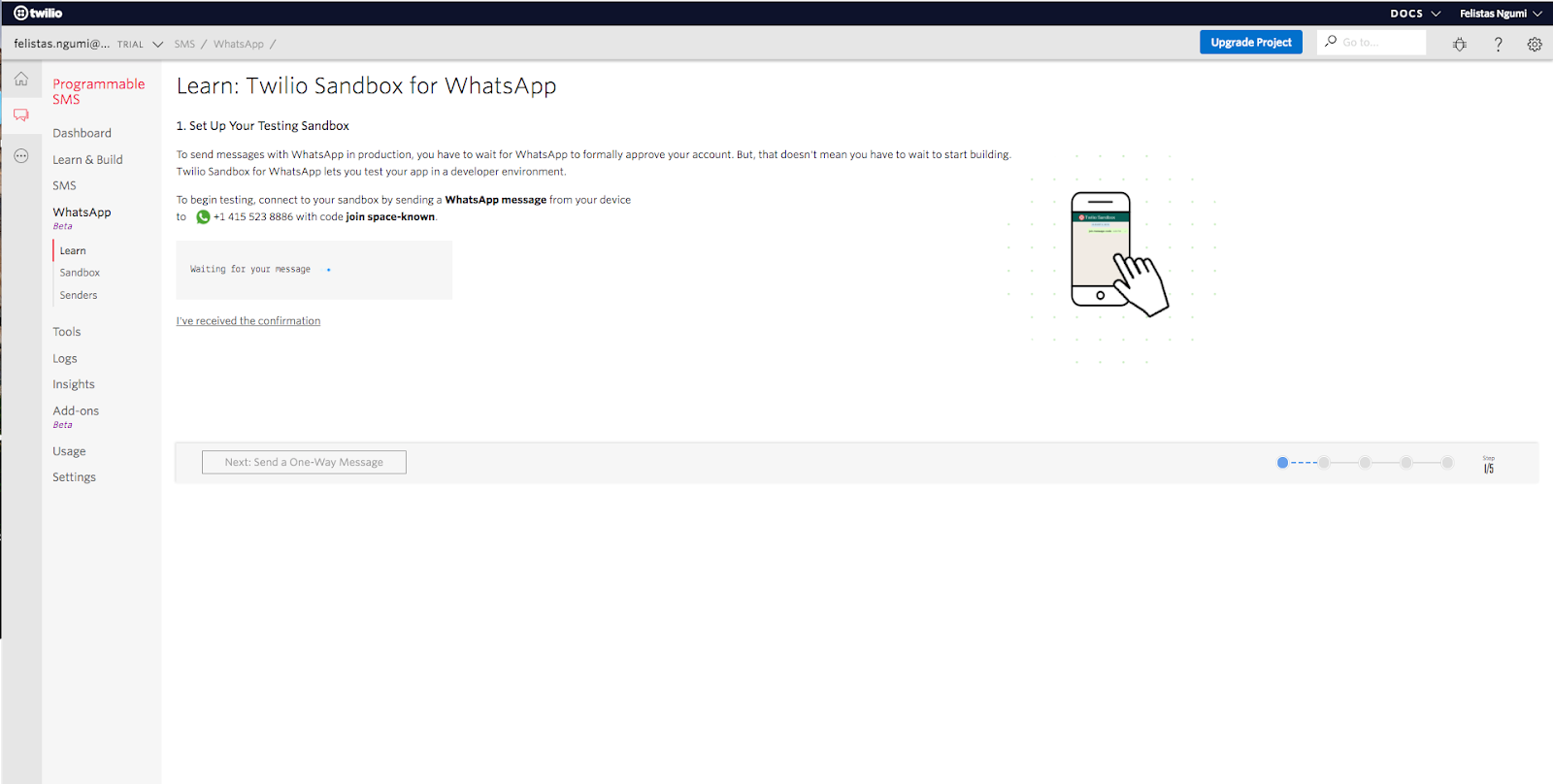
Task: Open Usage in sidebar
Action: [69, 451]
